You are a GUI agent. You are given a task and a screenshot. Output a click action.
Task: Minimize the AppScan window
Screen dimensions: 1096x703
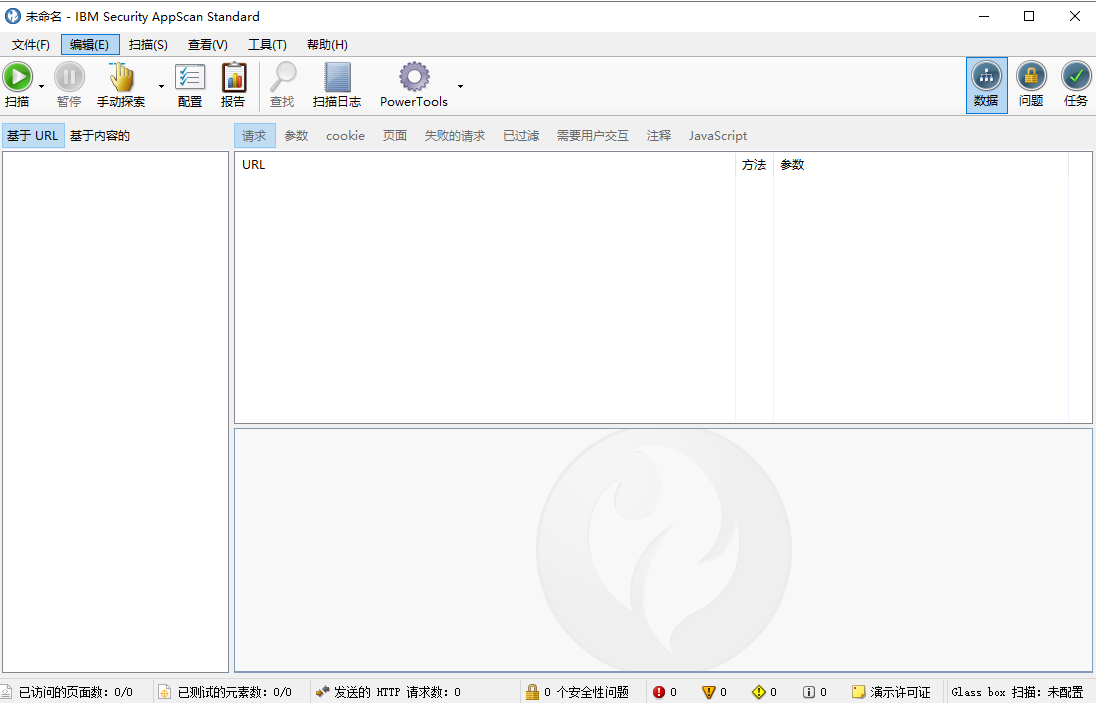click(983, 16)
